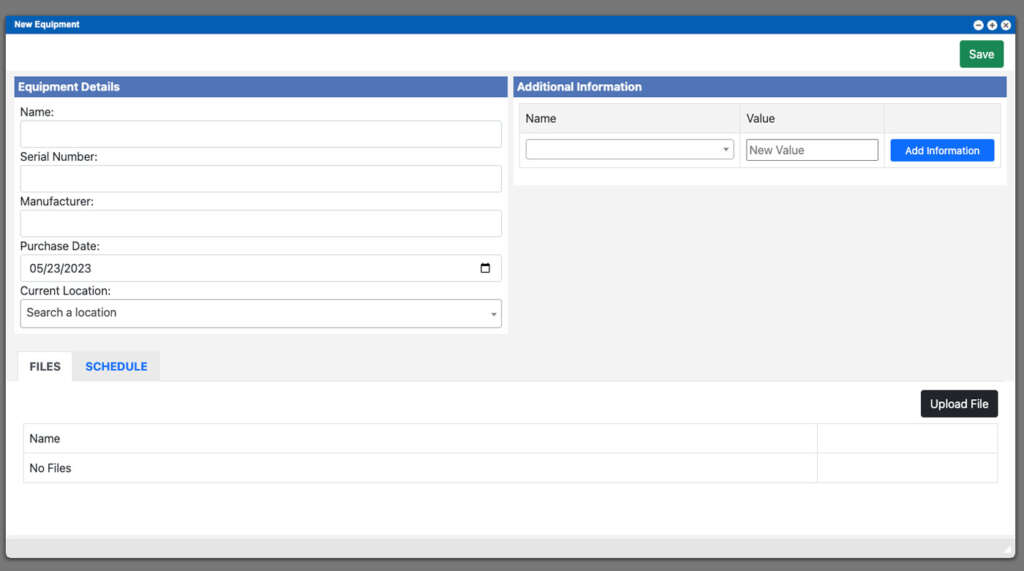1024x571 pixels.
Task: Click the Upload File button
Action: (x=959, y=404)
